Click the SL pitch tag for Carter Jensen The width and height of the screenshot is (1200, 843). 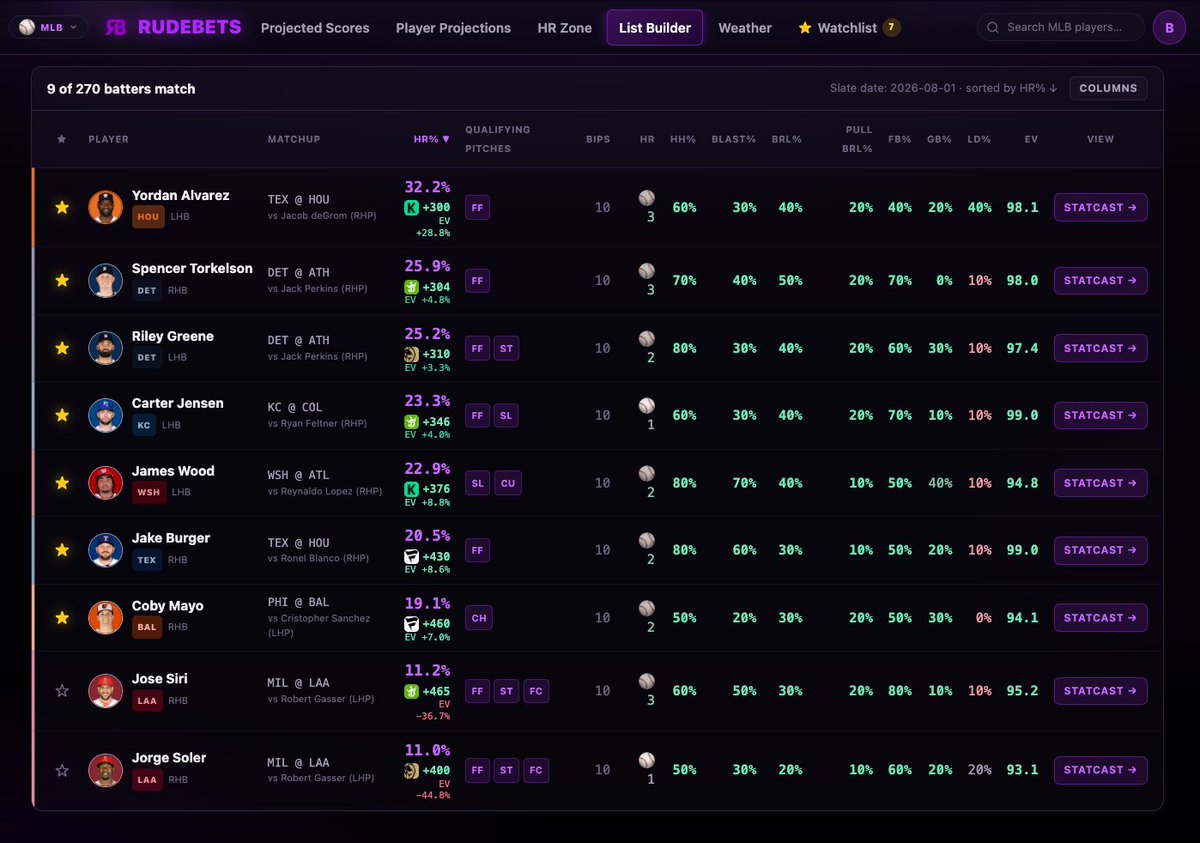pos(506,415)
